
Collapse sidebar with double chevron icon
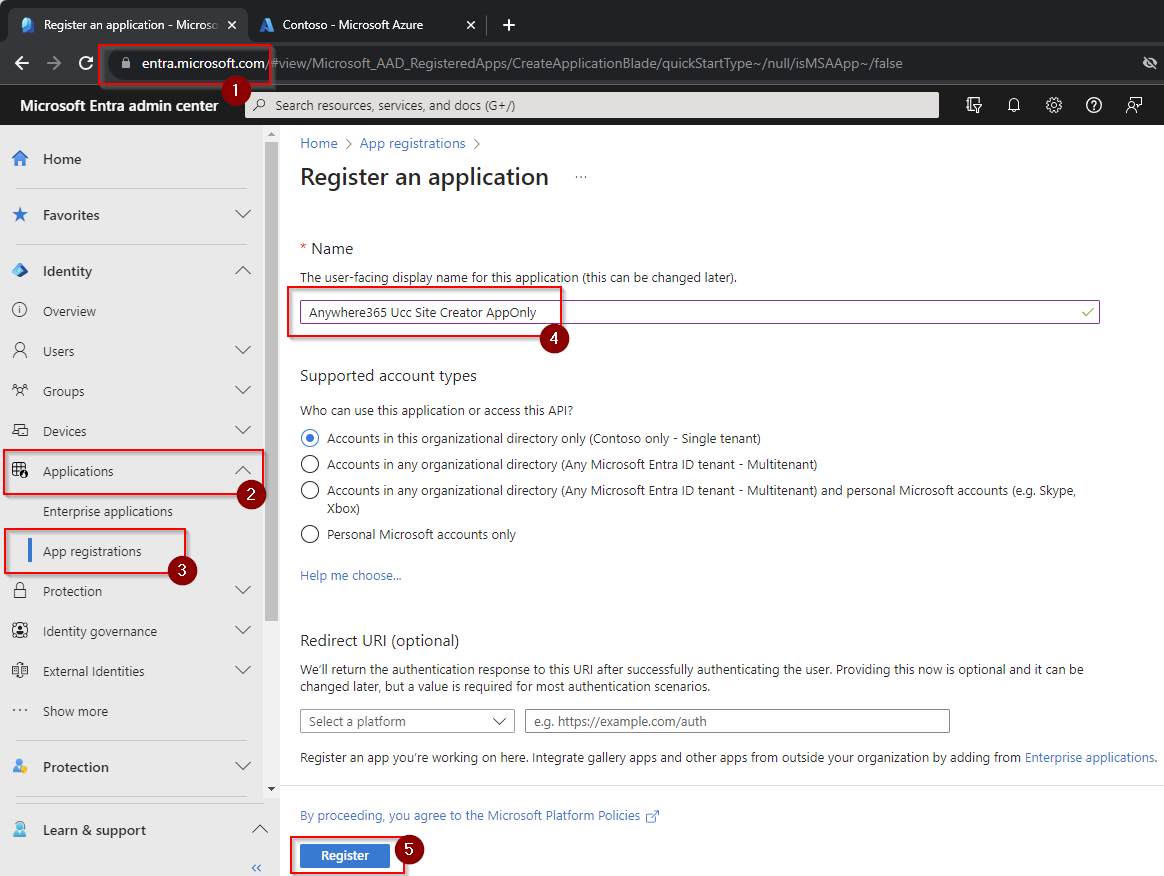point(256,868)
